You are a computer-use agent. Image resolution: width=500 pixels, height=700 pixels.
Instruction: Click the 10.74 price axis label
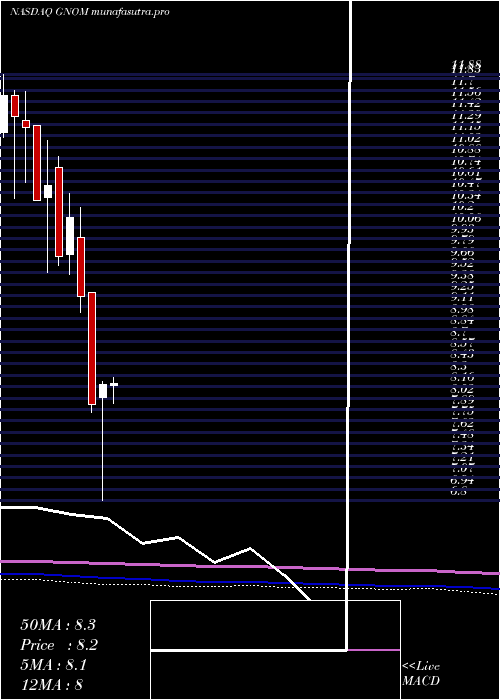coord(466,163)
